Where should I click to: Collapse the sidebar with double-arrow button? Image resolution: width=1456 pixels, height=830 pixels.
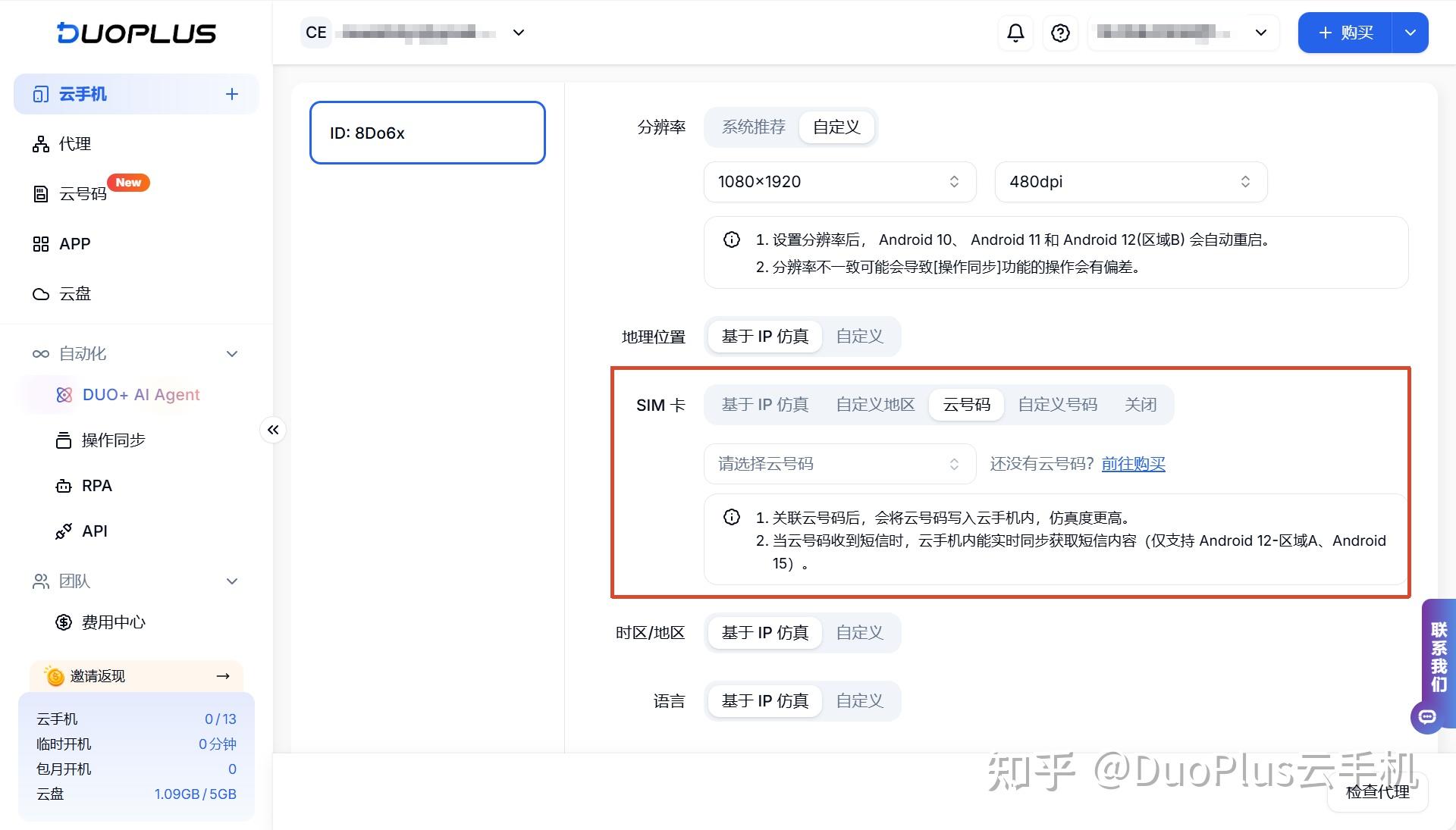pyautogui.click(x=273, y=430)
